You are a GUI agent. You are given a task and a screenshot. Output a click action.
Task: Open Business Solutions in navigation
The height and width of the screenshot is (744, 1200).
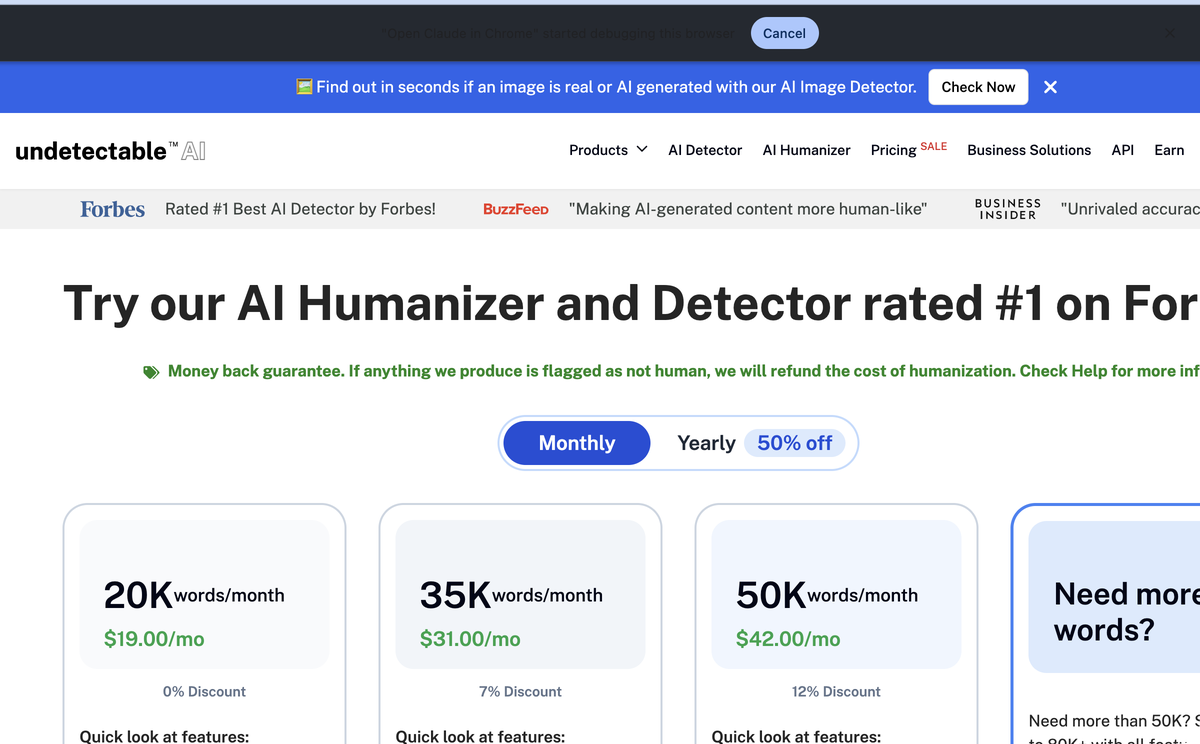1029,150
